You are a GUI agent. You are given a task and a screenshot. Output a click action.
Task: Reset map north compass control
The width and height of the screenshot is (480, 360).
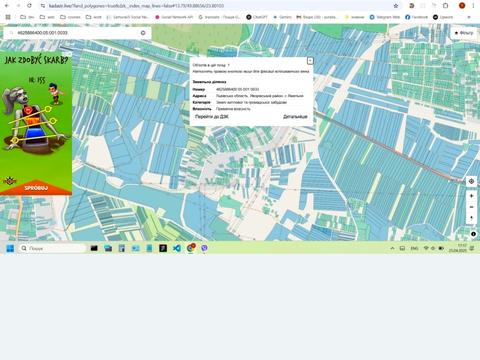tap(471, 218)
